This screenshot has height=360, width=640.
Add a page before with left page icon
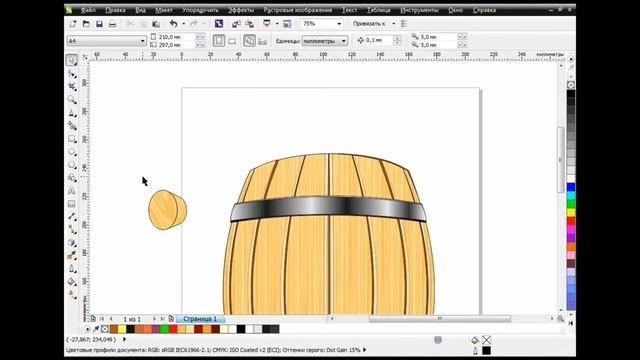click(x=93, y=319)
